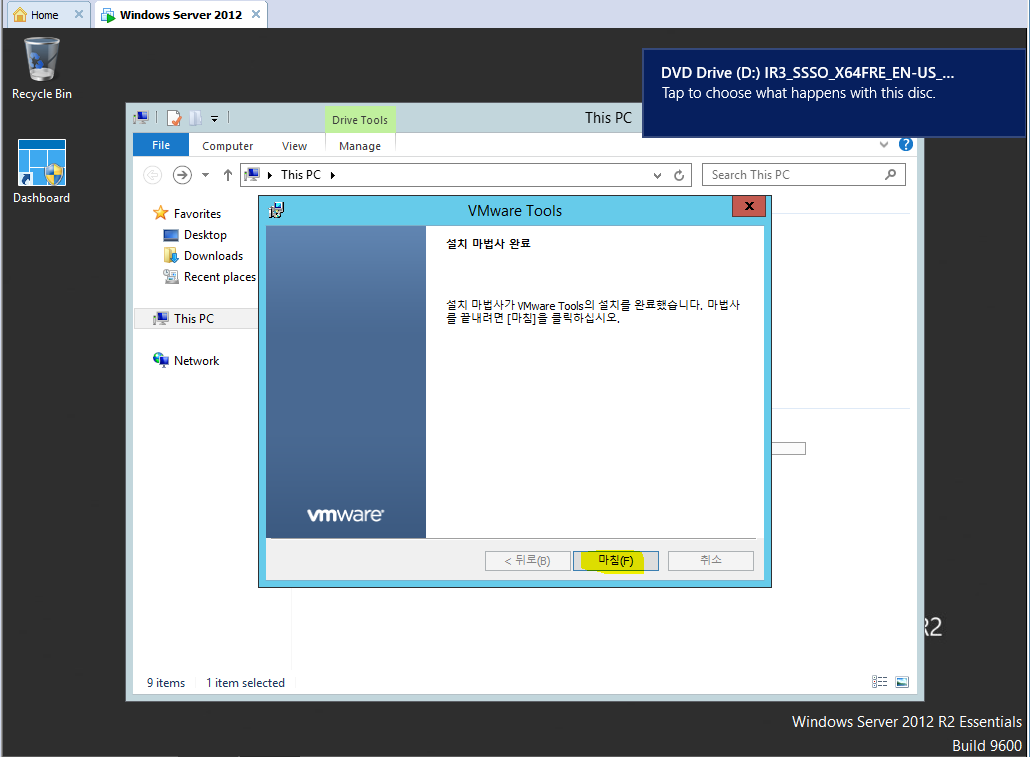
Task: Click the Explorer back navigation arrow
Action: [x=152, y=175]
